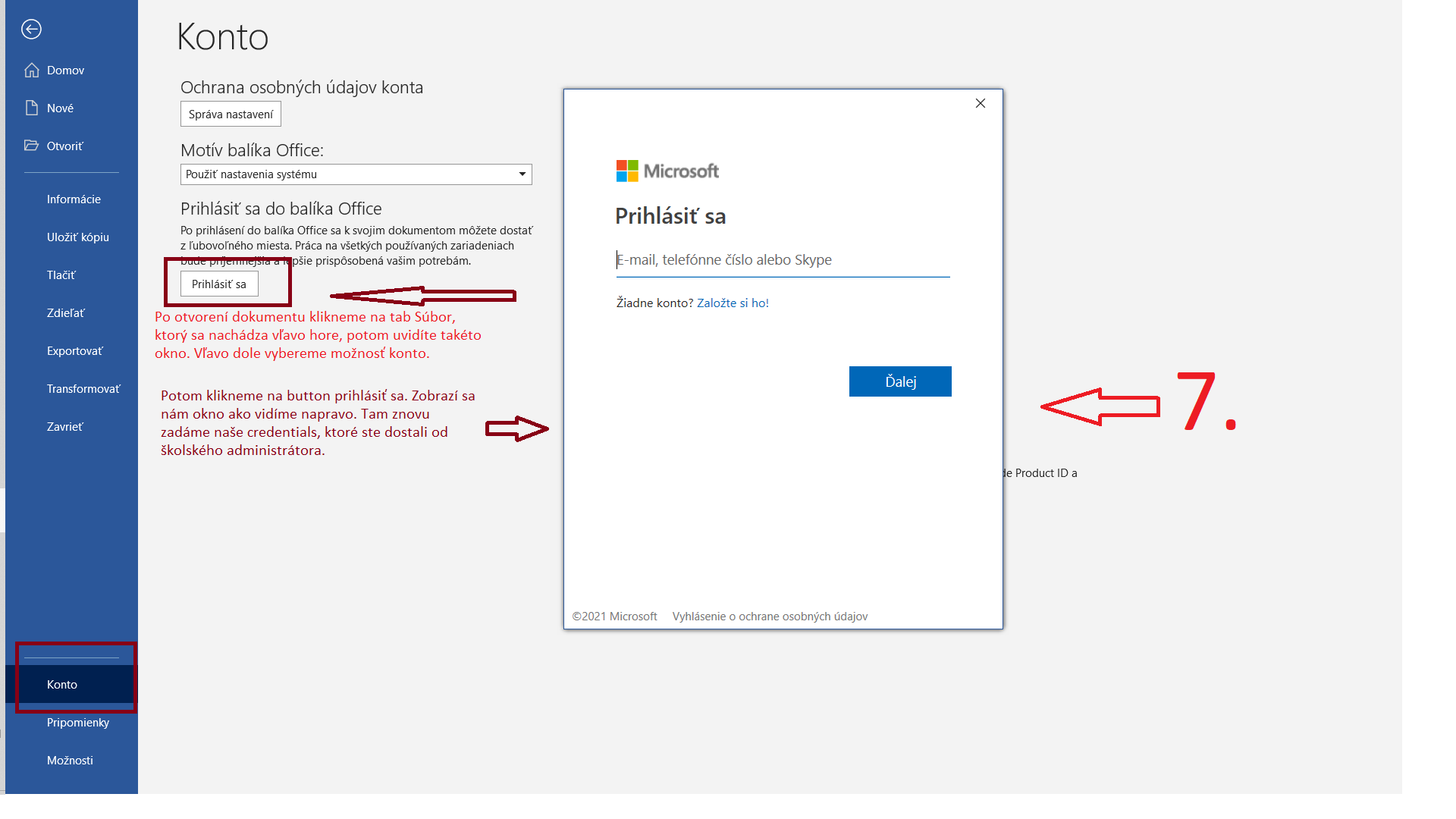Open Možnosti options

coord(71,760)
